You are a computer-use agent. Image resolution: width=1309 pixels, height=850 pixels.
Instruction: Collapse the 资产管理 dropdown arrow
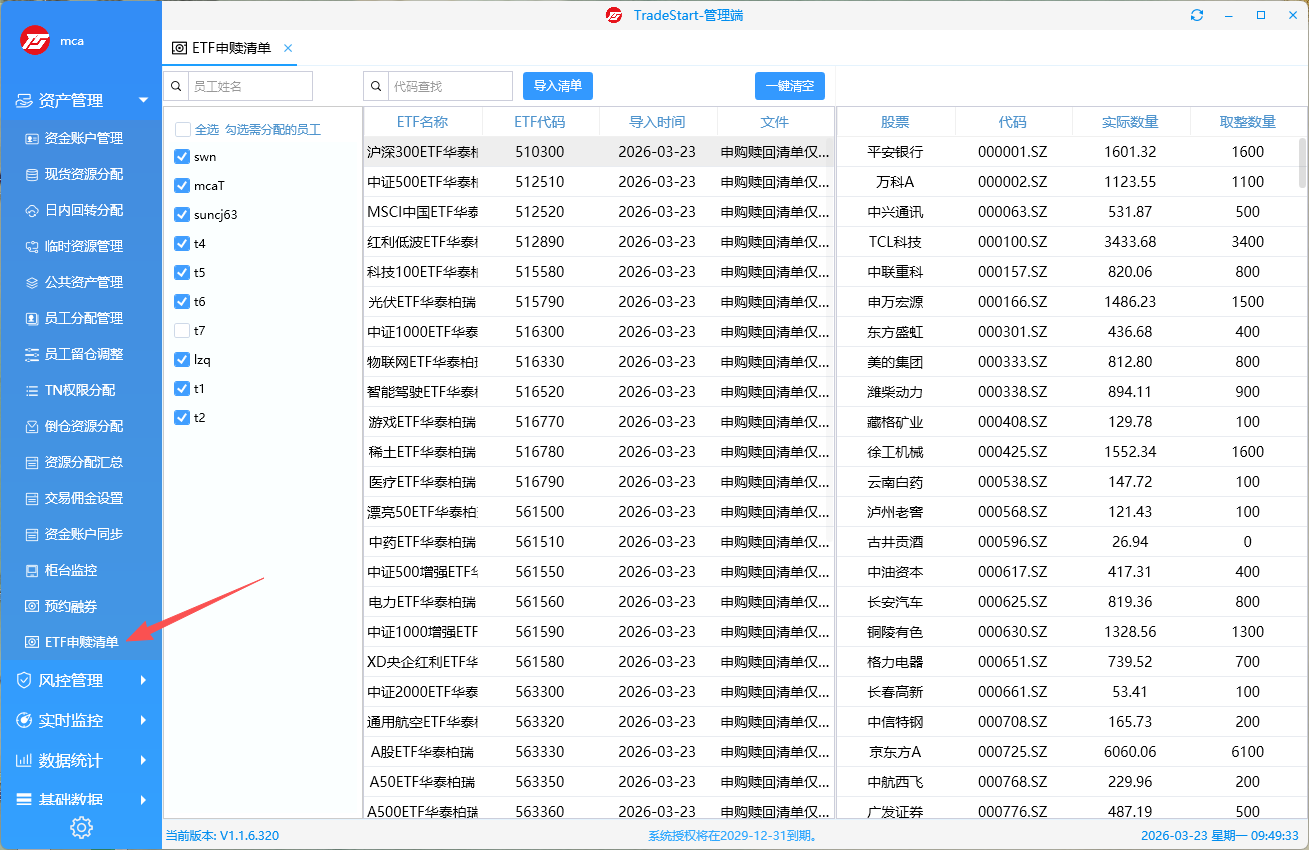click(x=144, y=100)
